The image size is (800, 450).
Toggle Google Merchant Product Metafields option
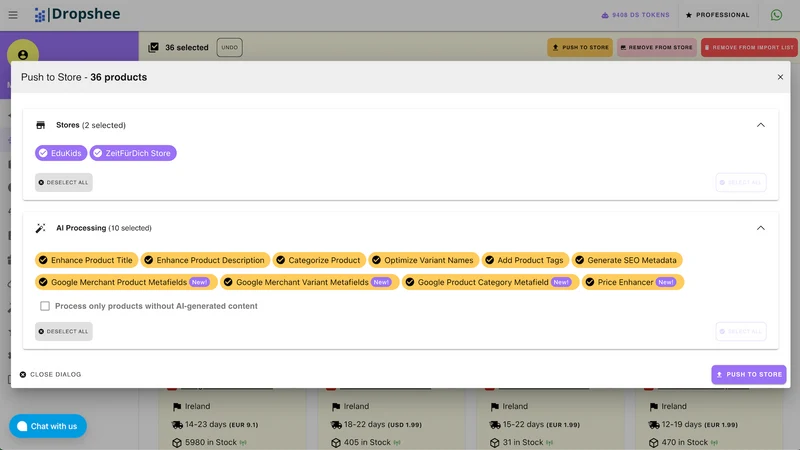click(x=126, y=282)
